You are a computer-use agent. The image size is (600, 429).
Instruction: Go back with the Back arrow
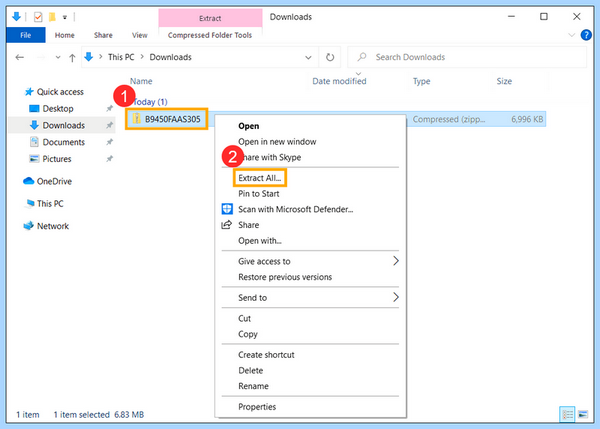(20, 57)
